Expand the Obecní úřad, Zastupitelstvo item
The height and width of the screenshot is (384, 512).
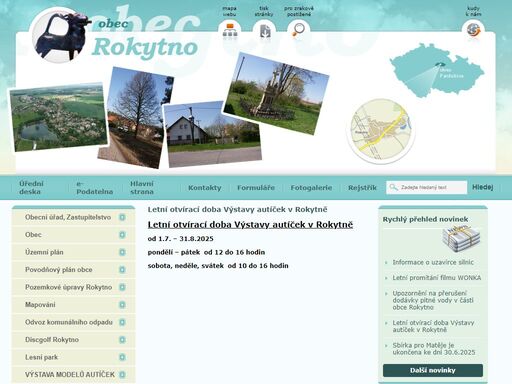click(x=122, y=217)
